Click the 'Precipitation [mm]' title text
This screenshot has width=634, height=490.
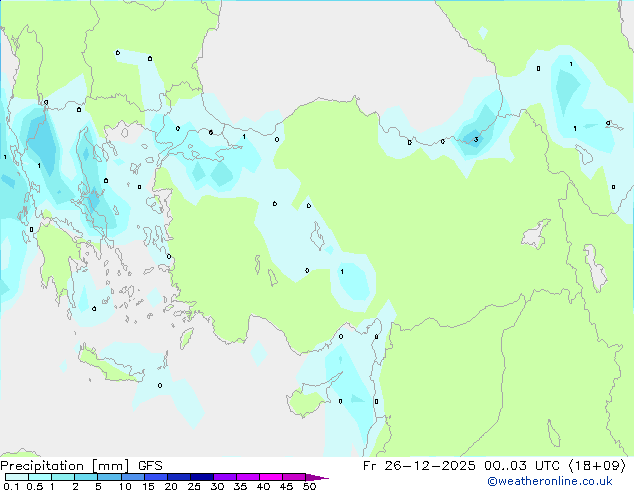tap(65, 466)
